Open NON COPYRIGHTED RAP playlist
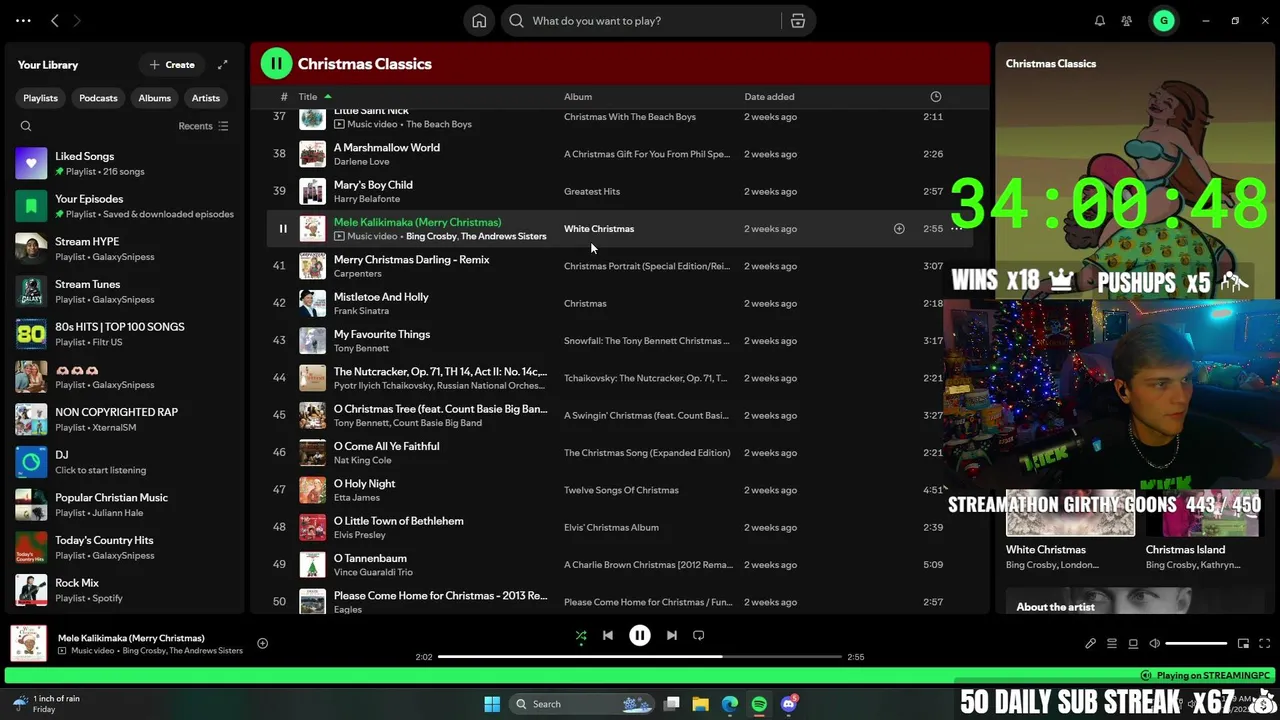The width and height of the screenshot is (1280, 720). [126, 419]
